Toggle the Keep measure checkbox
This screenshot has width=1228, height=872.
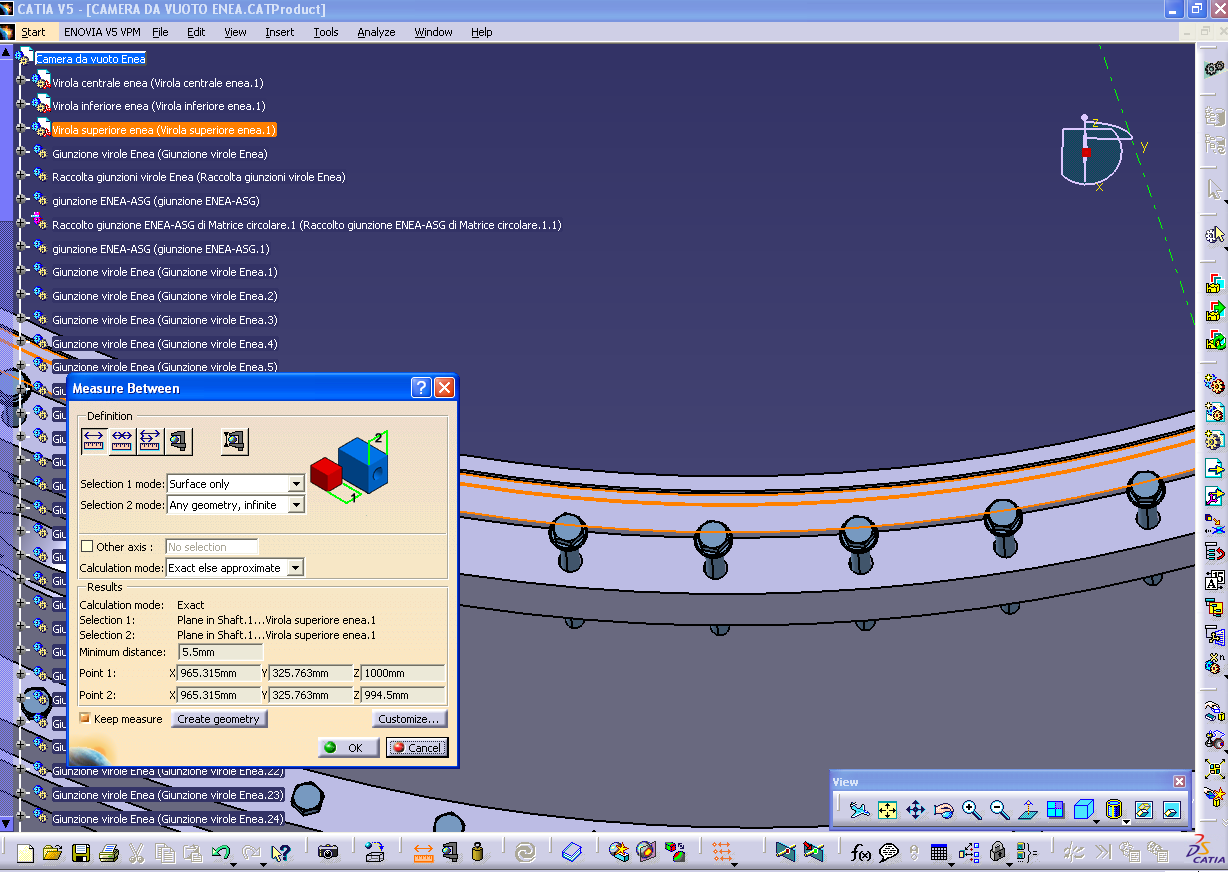click(x=85, y=718)
